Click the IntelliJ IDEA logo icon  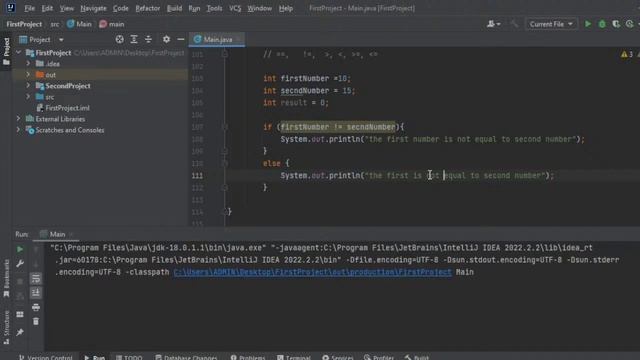coord(11,8)
